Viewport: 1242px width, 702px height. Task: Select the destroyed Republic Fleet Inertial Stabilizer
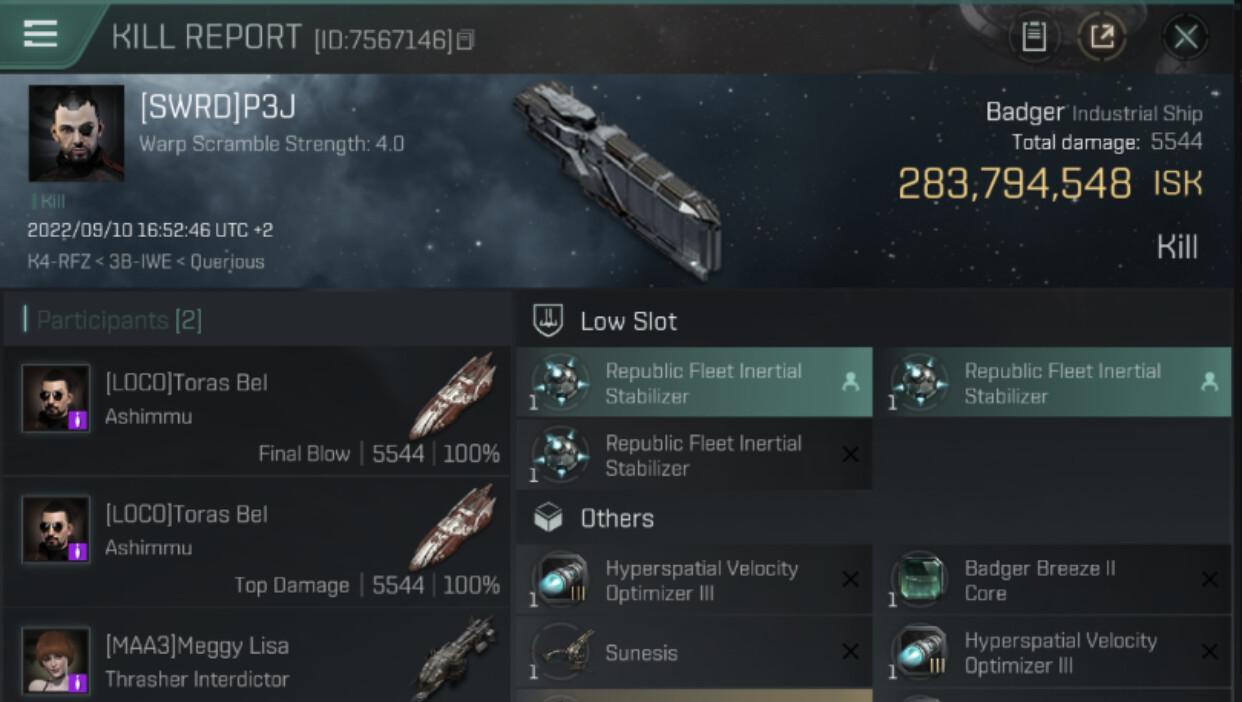[694, 455]
